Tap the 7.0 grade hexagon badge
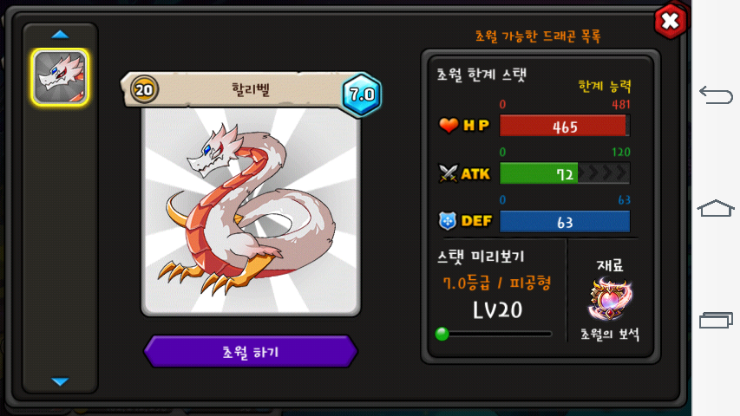 point(362,94)
